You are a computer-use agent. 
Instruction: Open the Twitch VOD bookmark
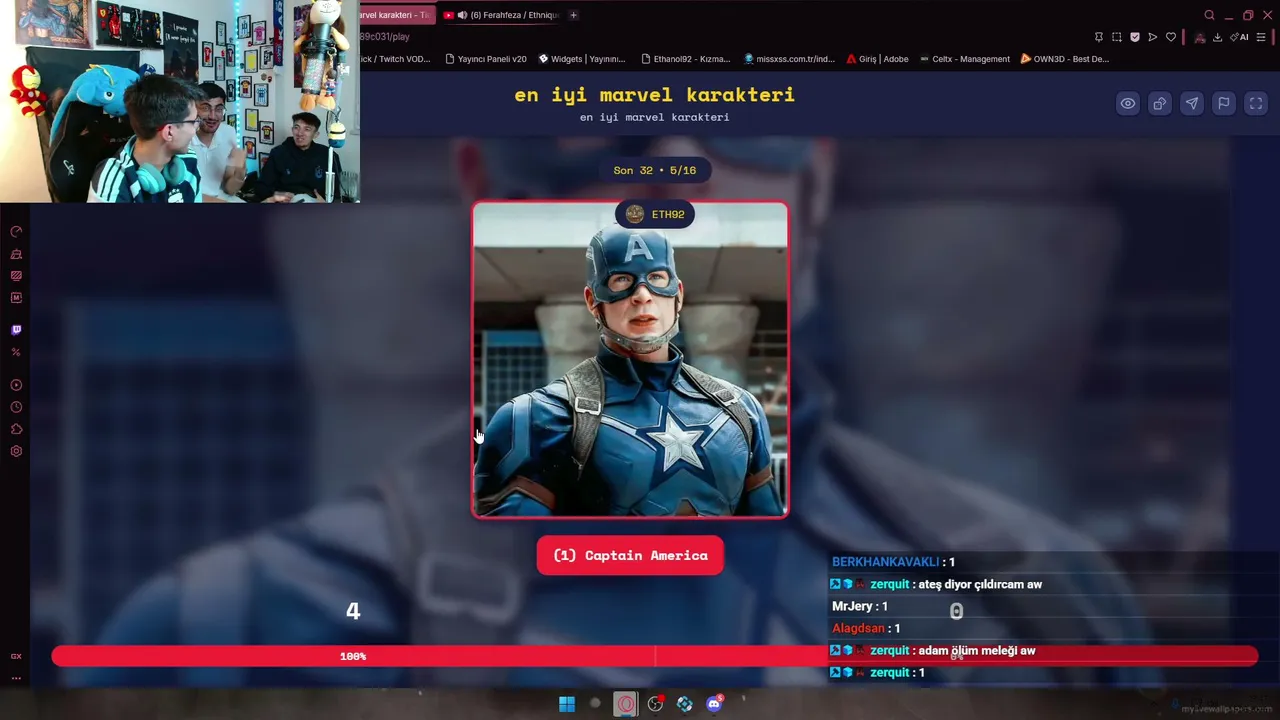click(395, 59)
